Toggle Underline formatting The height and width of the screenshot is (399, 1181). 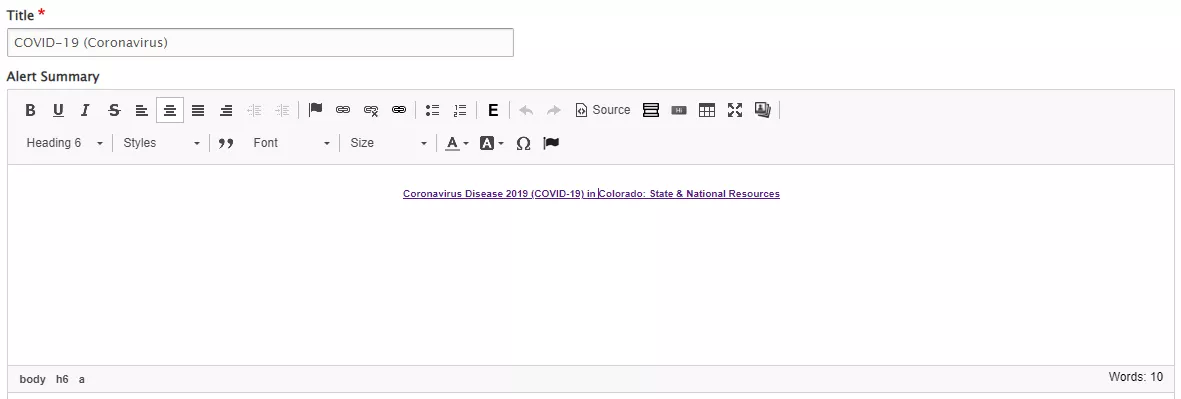tap(58, 110)
